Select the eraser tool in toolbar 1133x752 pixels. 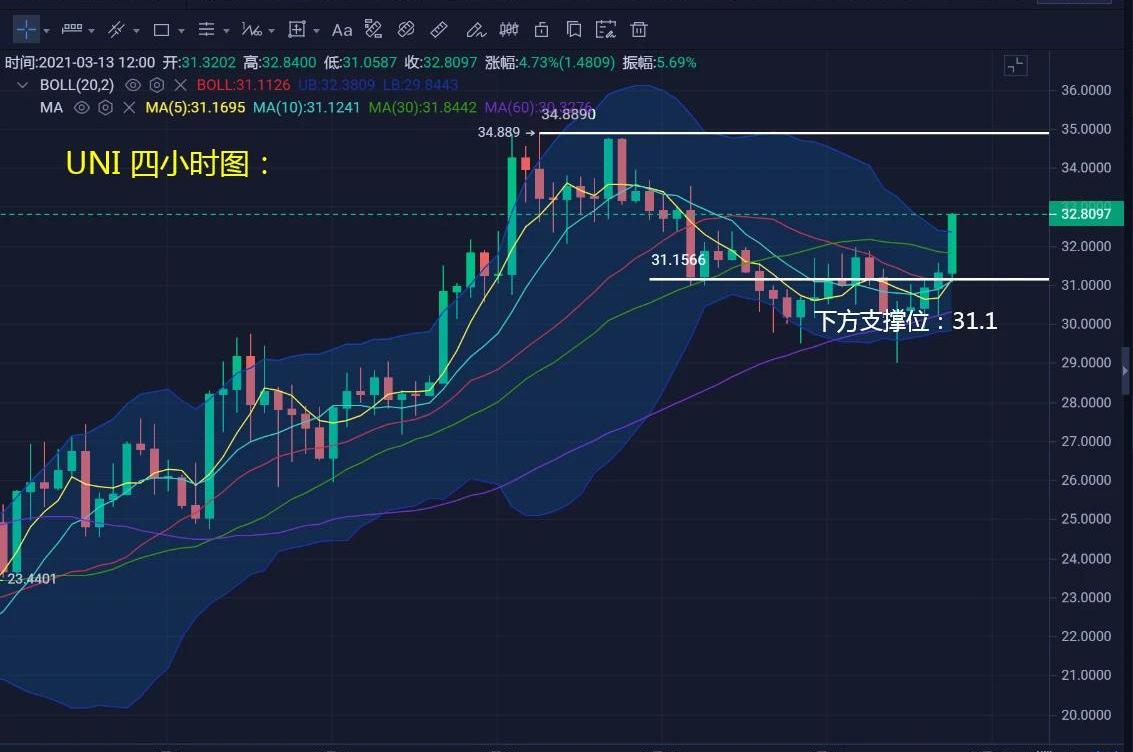click(406, 29)
